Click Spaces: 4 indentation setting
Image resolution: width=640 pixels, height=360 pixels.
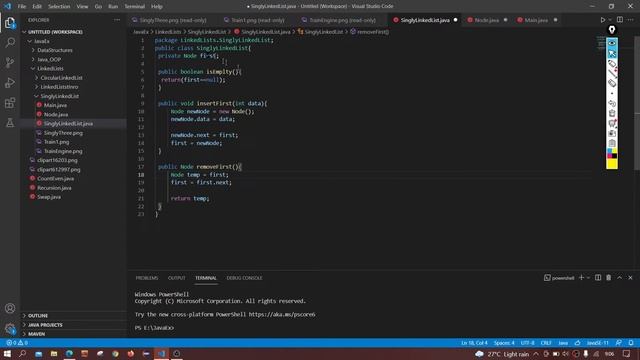pyautogui.click(x=504, y=343)
